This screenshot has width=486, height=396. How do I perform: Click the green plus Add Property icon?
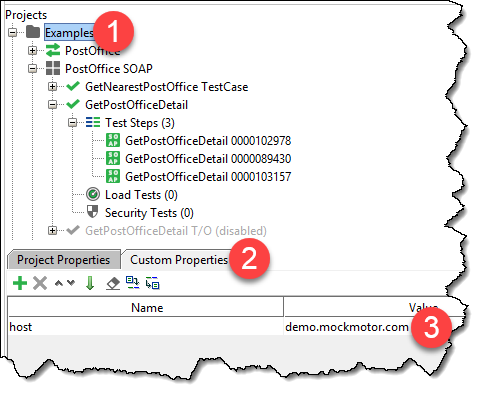pyautogui.click(x=20, y=283)
